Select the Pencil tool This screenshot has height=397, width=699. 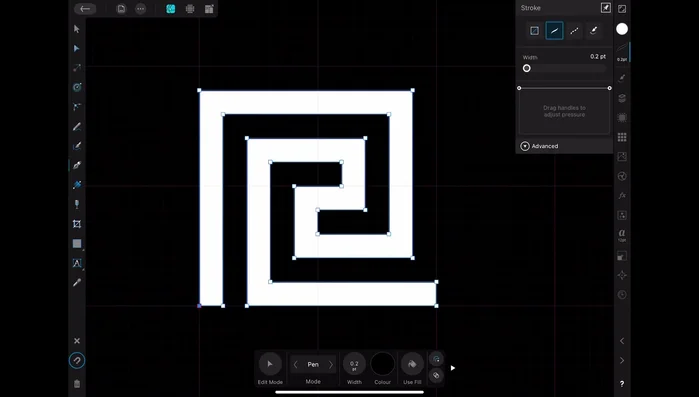[77, 127]
